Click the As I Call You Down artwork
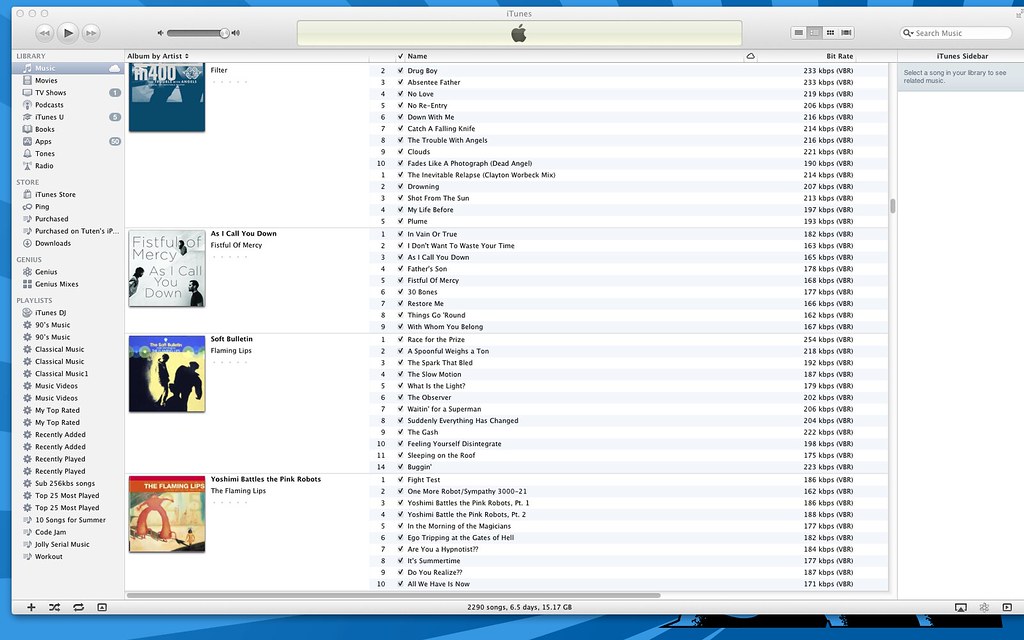Viewport: 1024px width, 640px height. pos(167,268)
